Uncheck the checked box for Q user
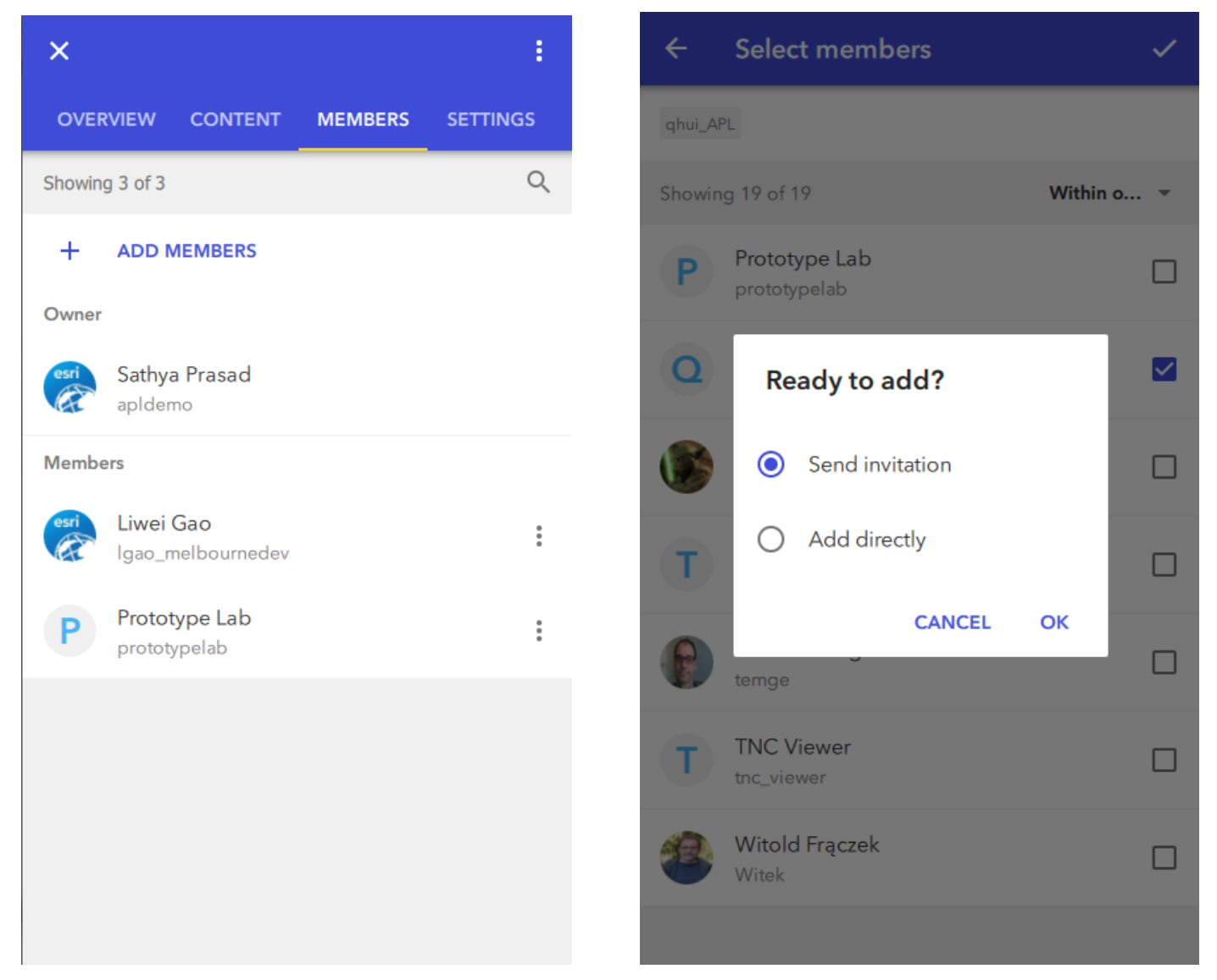This screenshot has height=980, width=1217. [1164, 369]
